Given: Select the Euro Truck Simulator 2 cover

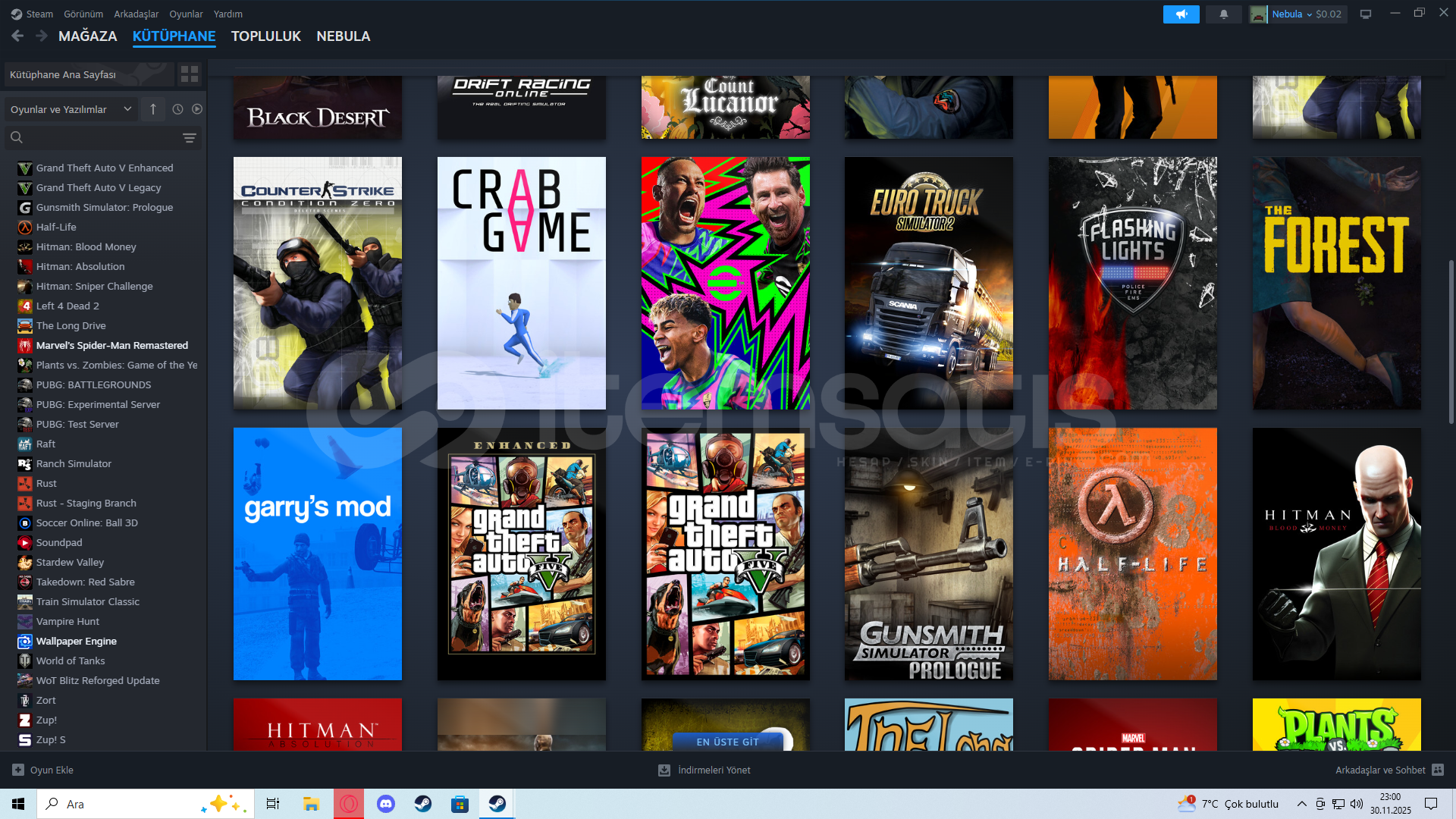Looking at the screenshot, I should point(928,283).
